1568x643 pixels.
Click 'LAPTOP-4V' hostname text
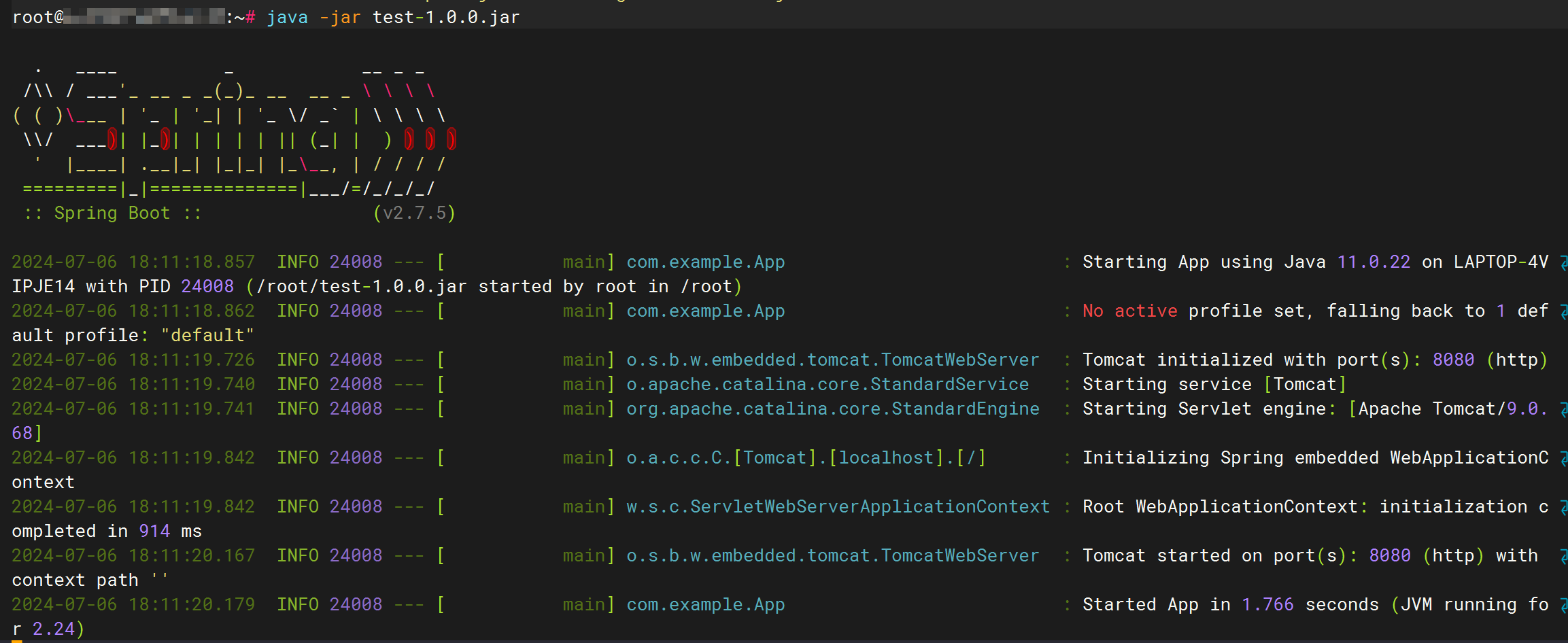tap(1501, 262)
